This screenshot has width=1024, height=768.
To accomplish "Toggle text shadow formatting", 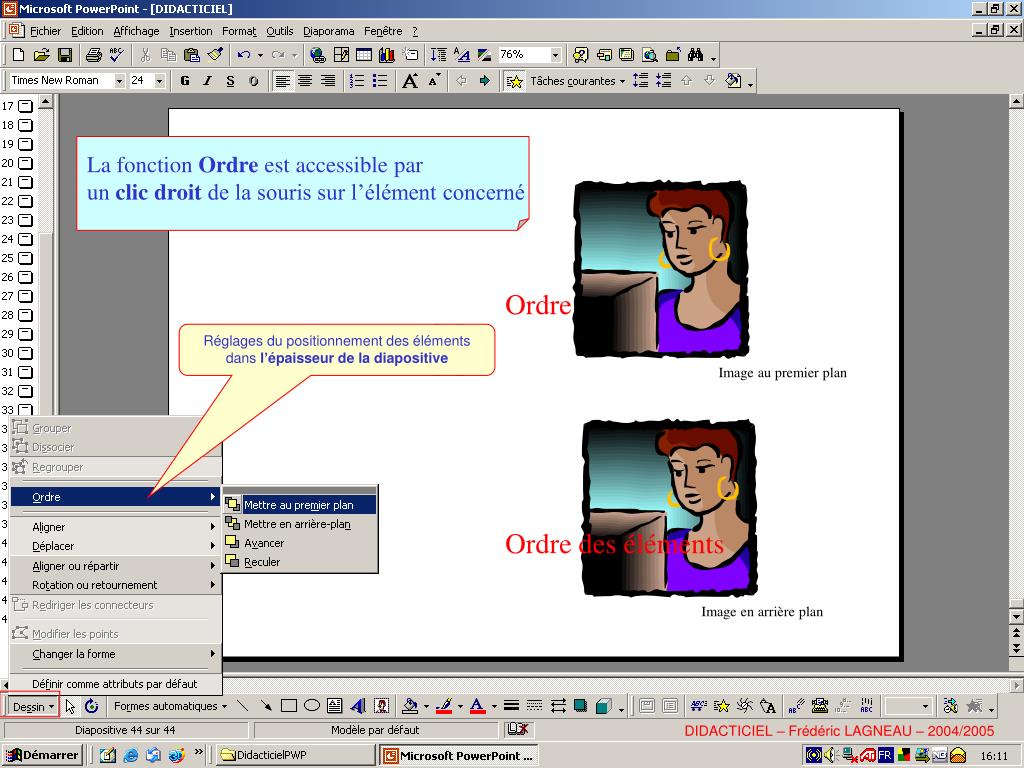I will coord(253,81).
